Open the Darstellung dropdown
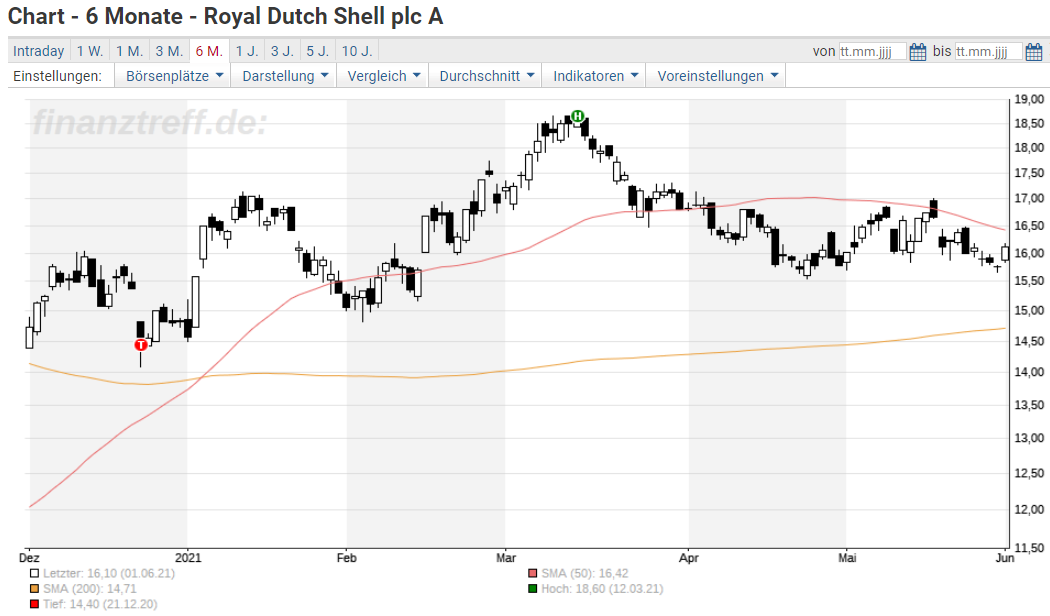Screen dimensions: 1050x616 pyautogui.click(x=285, y=76)
